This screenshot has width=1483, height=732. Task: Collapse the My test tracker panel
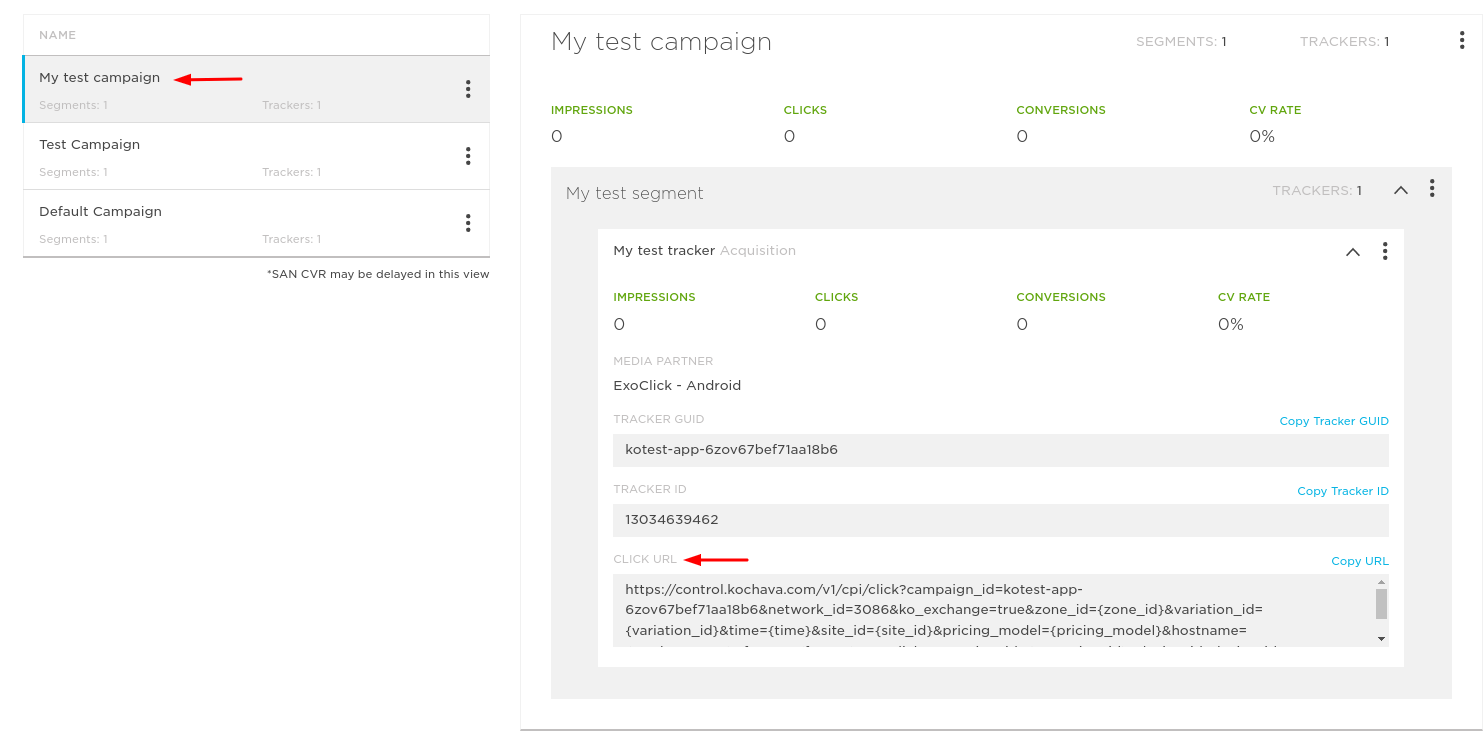tap(1352, 252)
